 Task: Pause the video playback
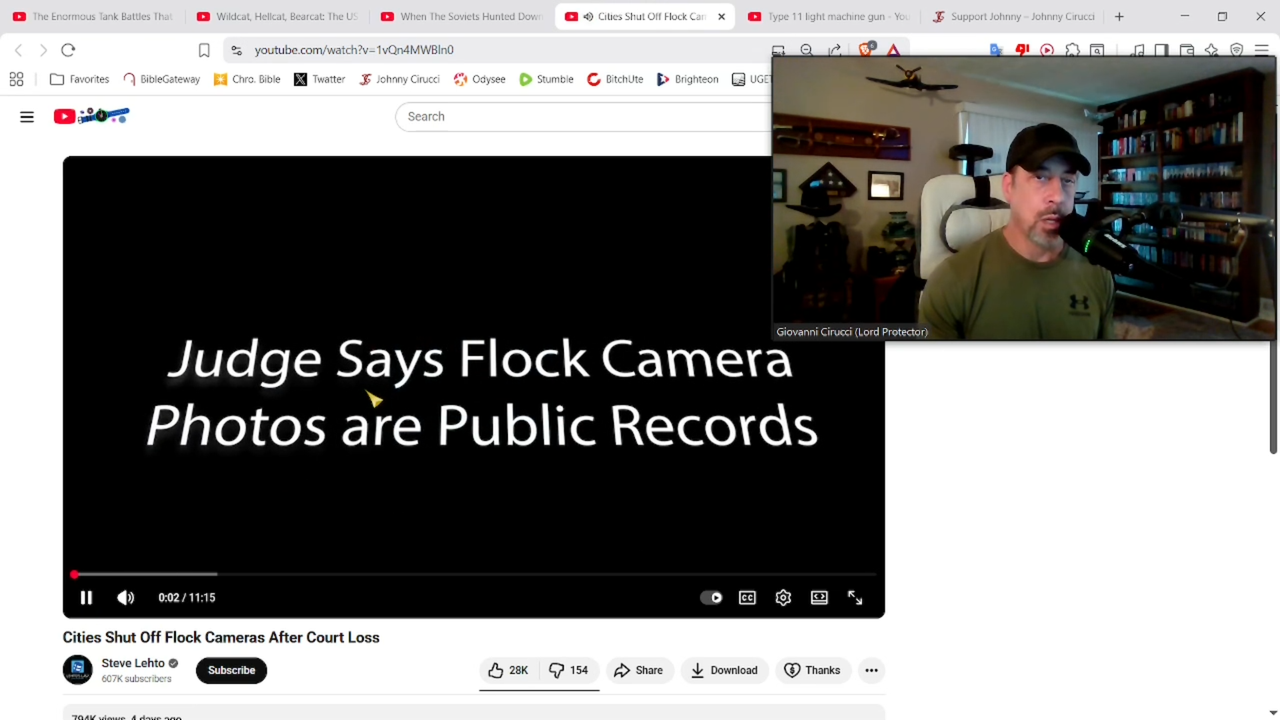(86, 598)
